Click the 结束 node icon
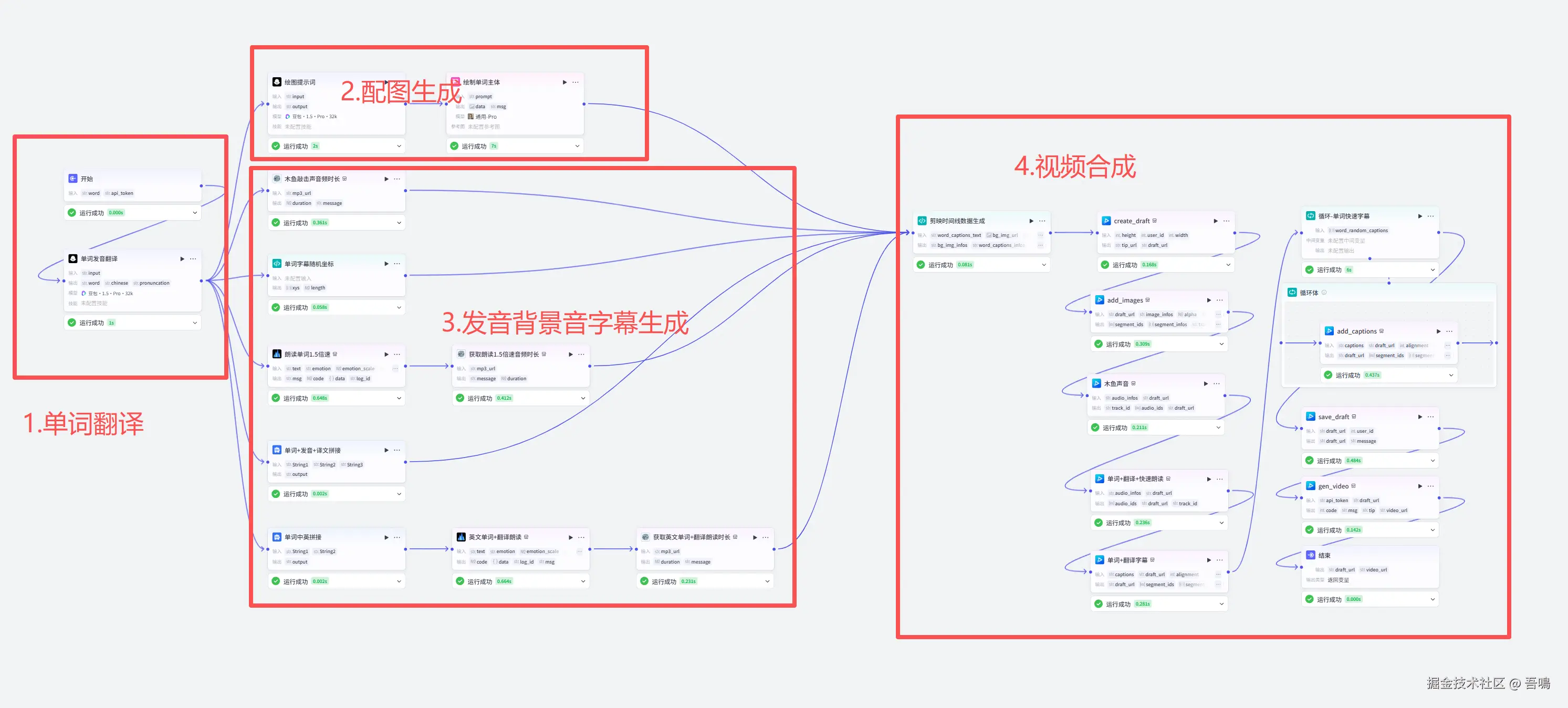Viewport: 1568px width, 708px height. [x=1310, y=555]
